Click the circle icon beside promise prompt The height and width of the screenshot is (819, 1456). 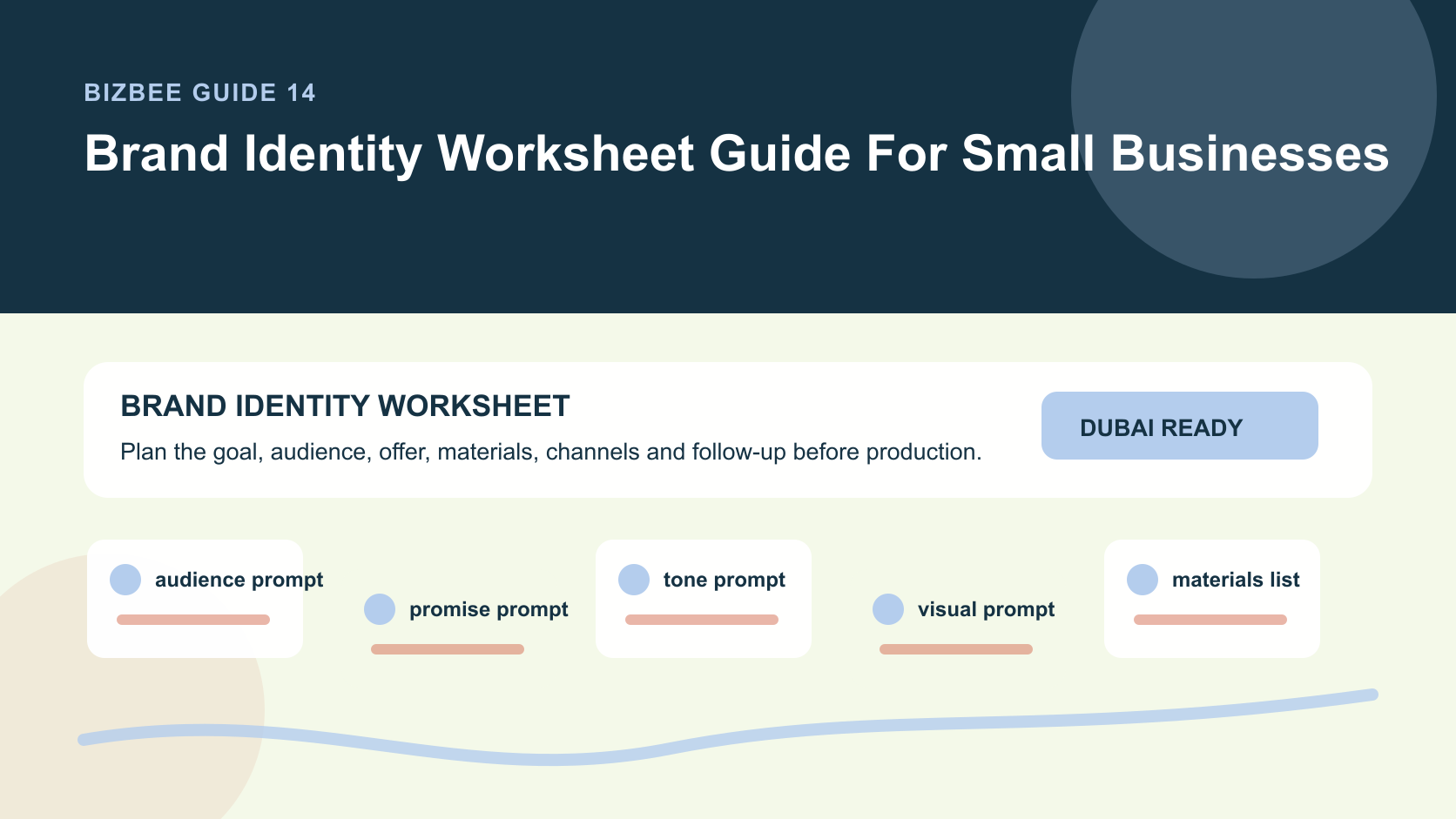coord(380,609)
